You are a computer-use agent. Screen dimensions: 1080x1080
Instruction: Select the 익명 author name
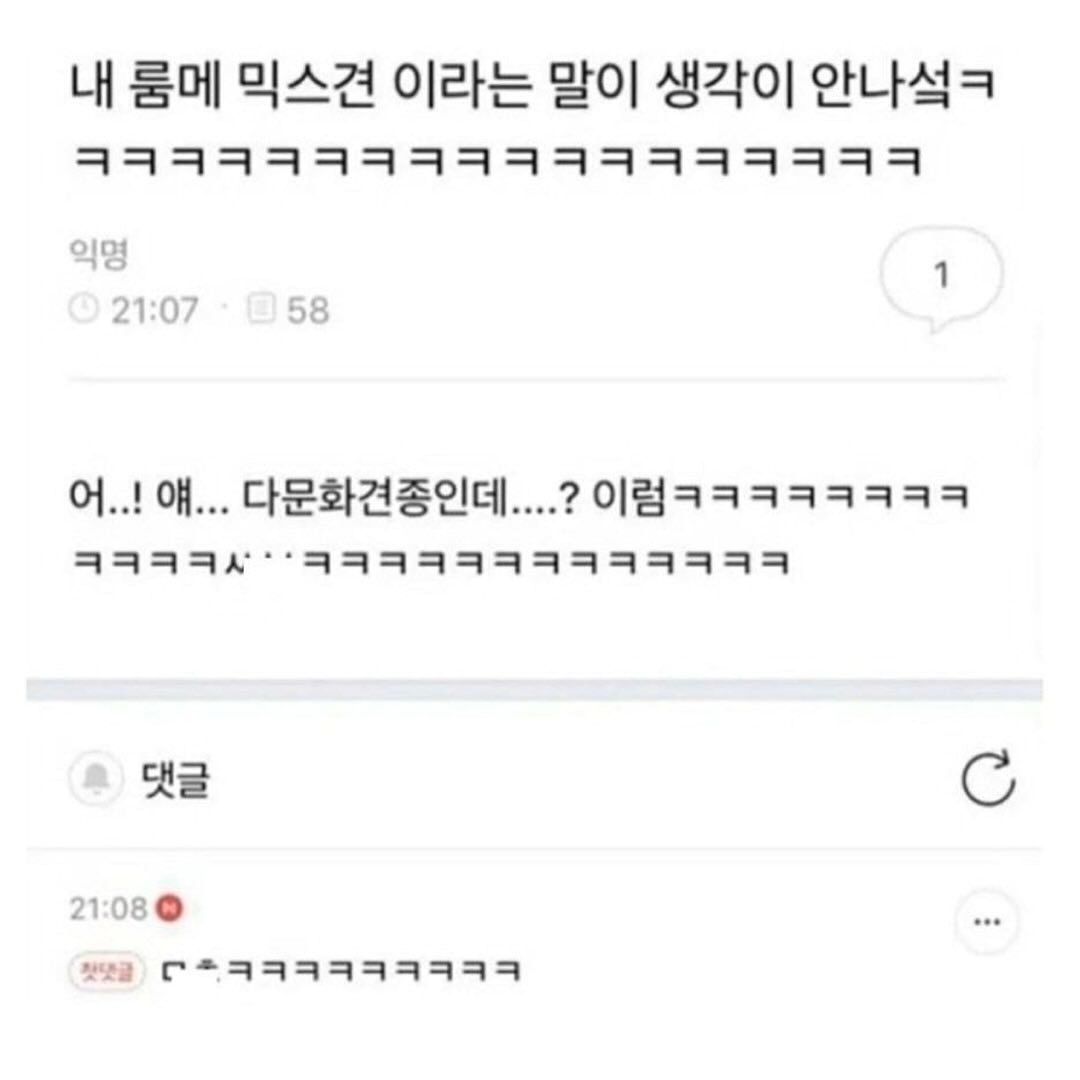pos(98,255)
